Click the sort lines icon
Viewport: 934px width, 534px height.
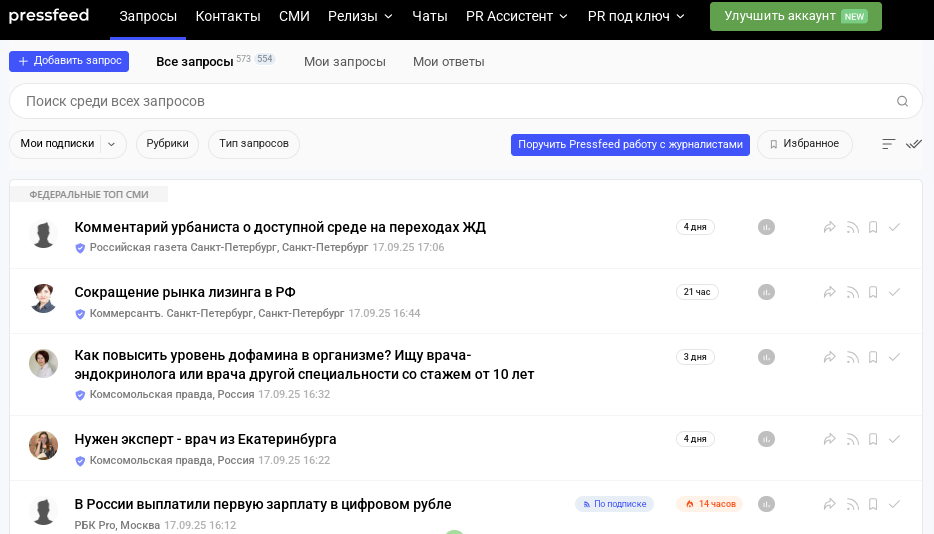click(889, 144)
